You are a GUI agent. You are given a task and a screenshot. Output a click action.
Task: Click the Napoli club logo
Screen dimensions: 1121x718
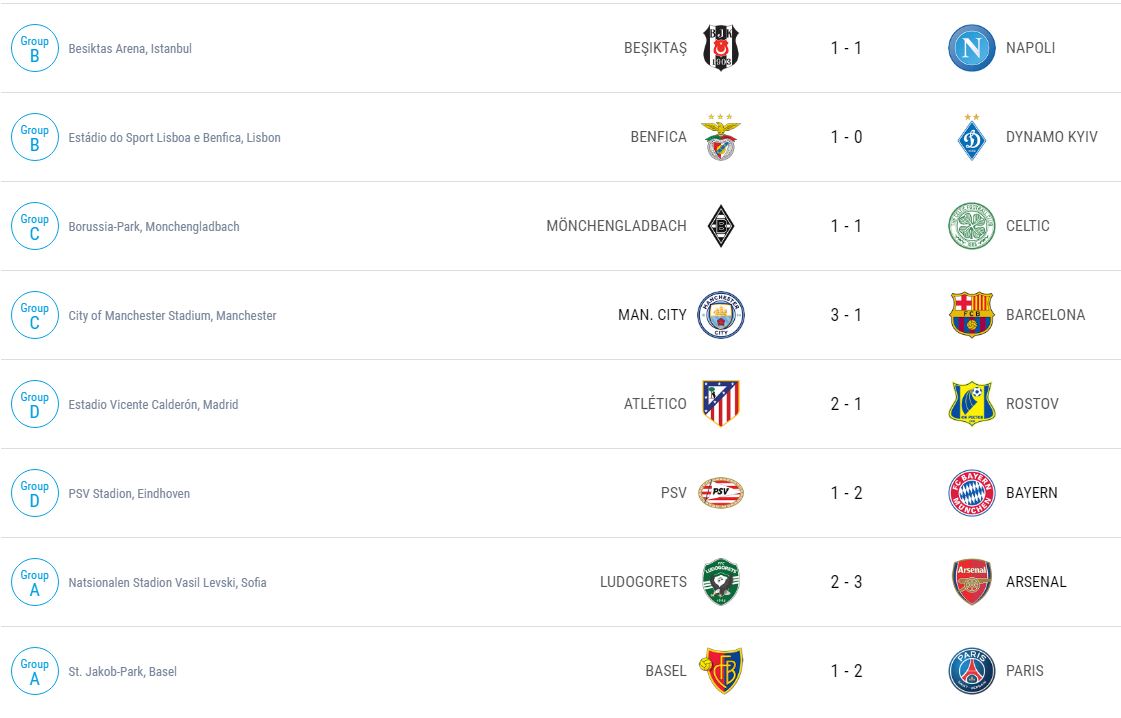(971, 48)
